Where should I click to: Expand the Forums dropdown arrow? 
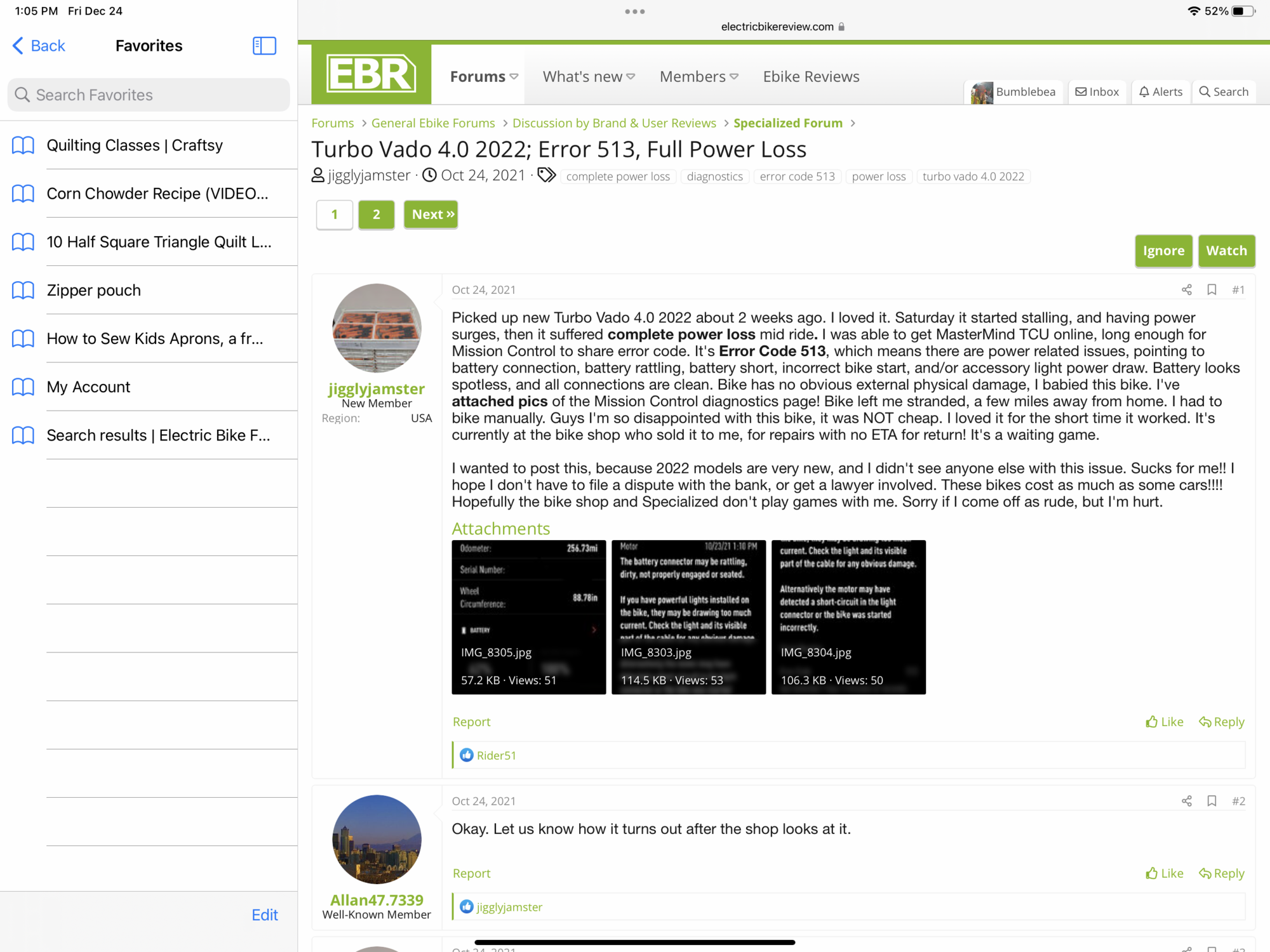pyautogui.click(x=514, y=77)
